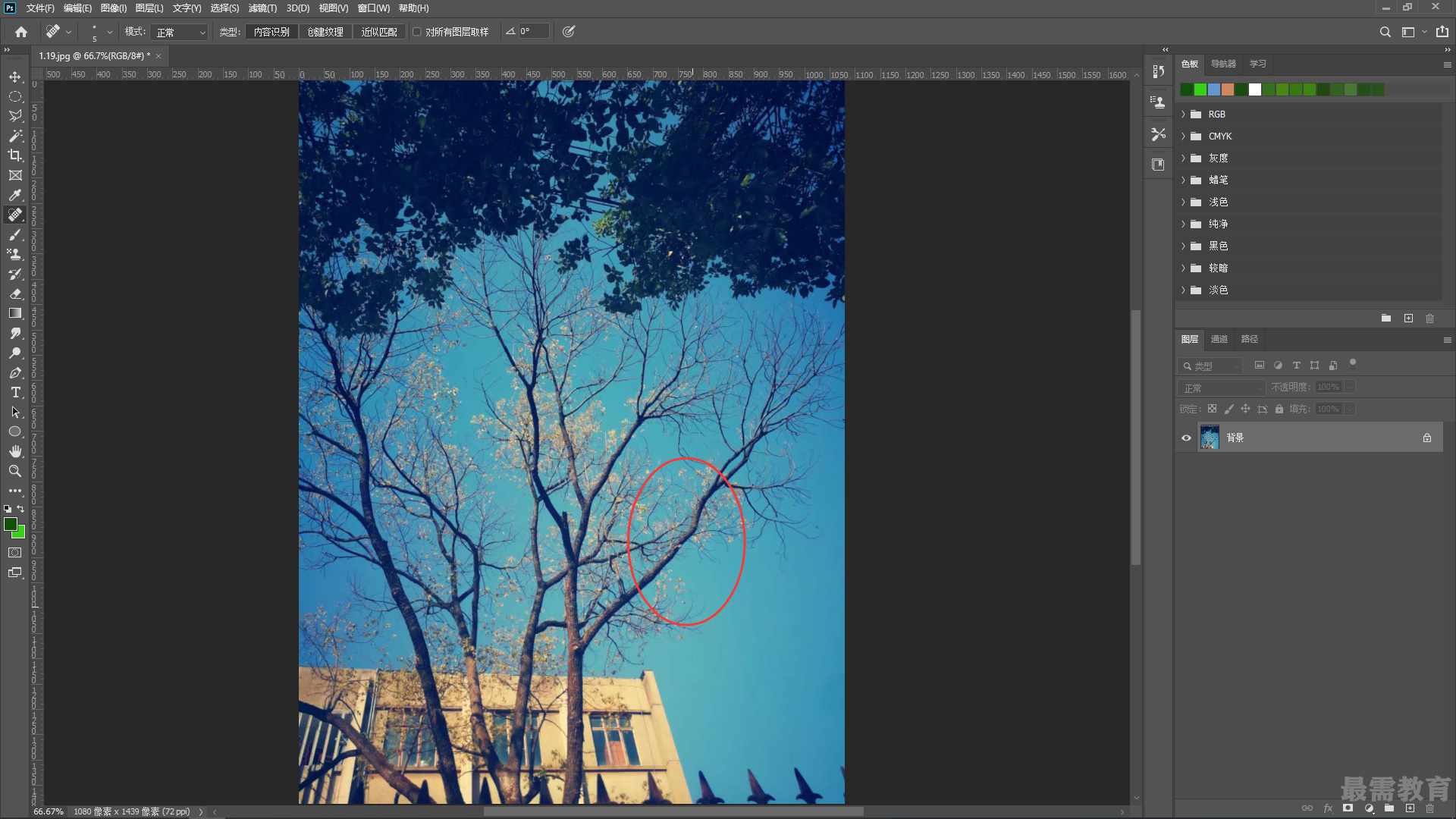Select the Crop tool

(x=15, y=155)
